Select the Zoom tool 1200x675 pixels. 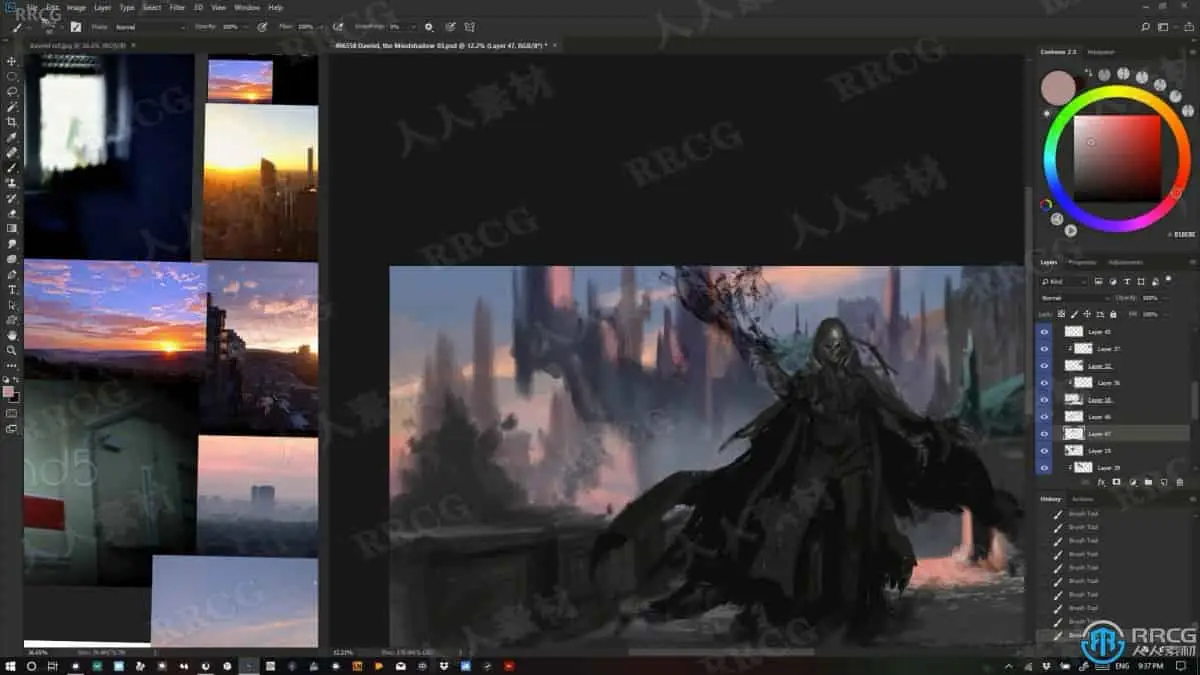[x=12, y=350]
